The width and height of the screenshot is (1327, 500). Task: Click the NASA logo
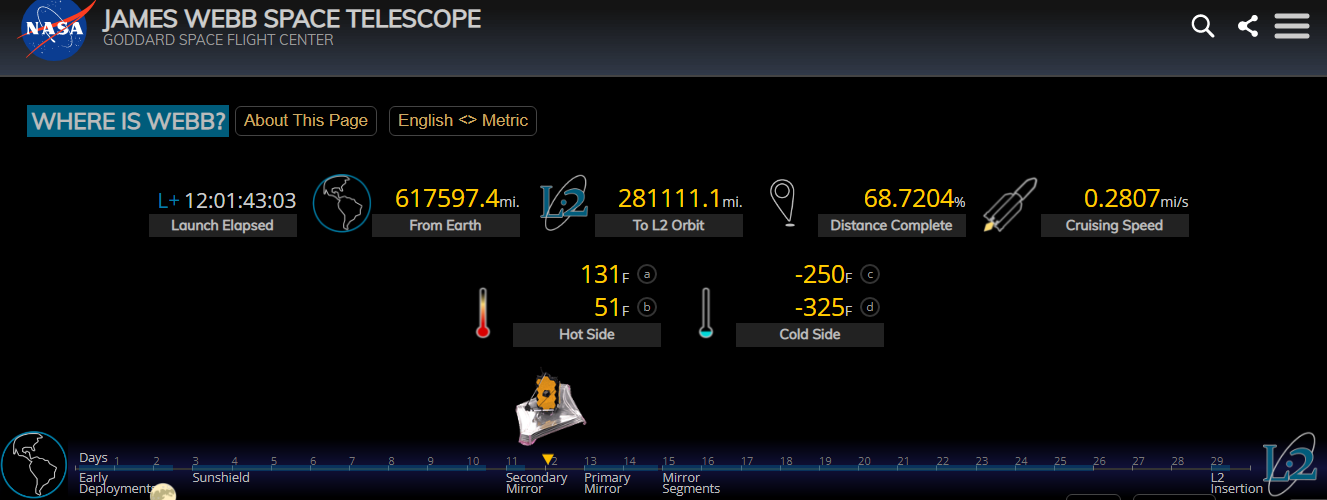point(54,29)
